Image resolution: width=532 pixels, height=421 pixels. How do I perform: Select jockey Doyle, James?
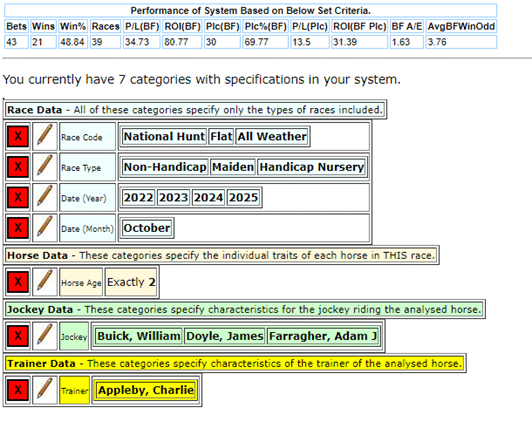click(x=225, y=336)
